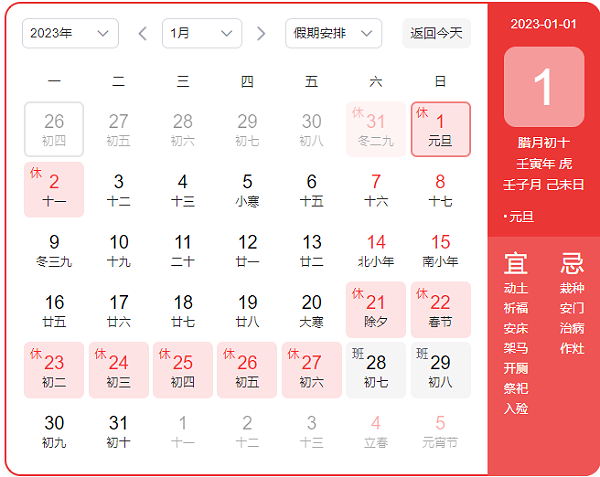Click the 返回今天 button
The width and height of the screenshot is (600, 477).
436,33
